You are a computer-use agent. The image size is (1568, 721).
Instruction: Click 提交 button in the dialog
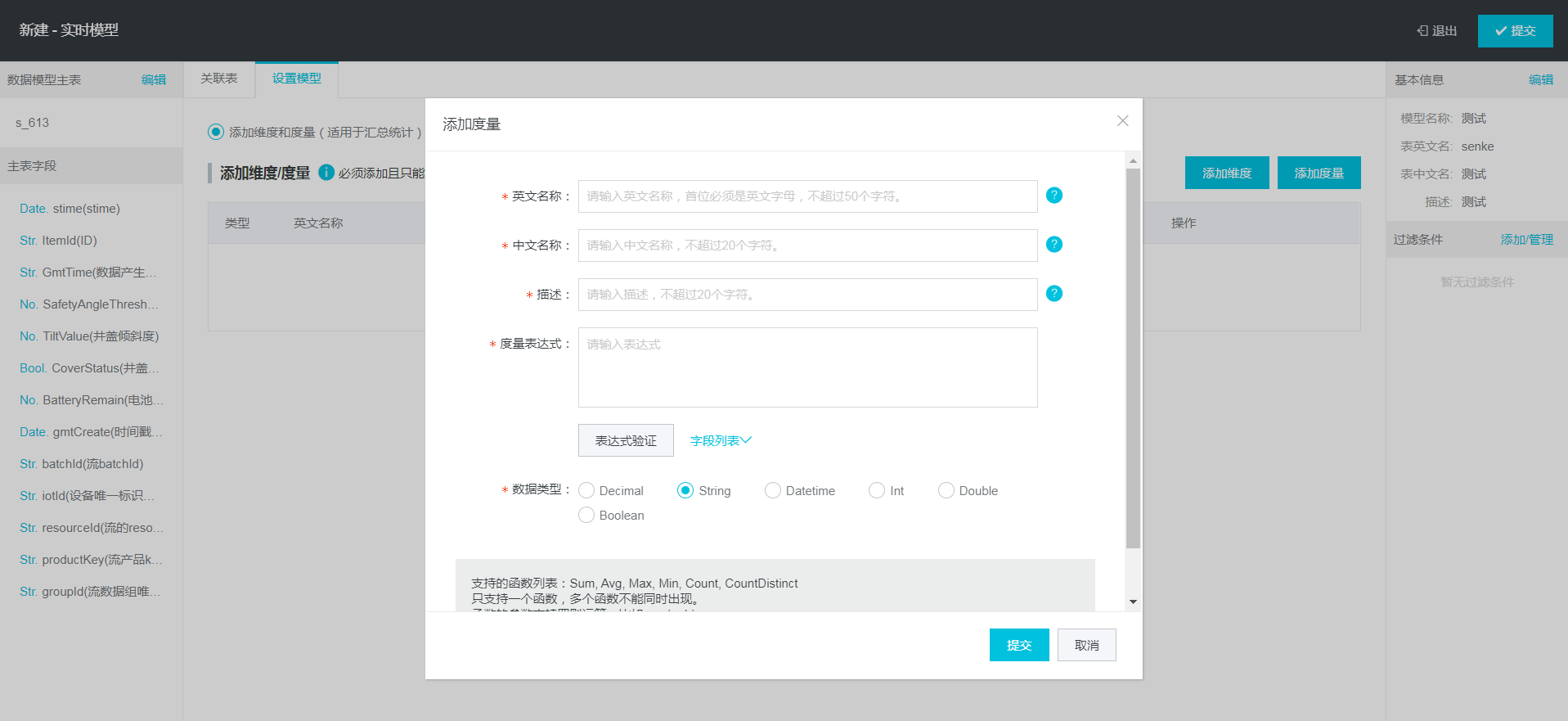(x=1019, y=646)
